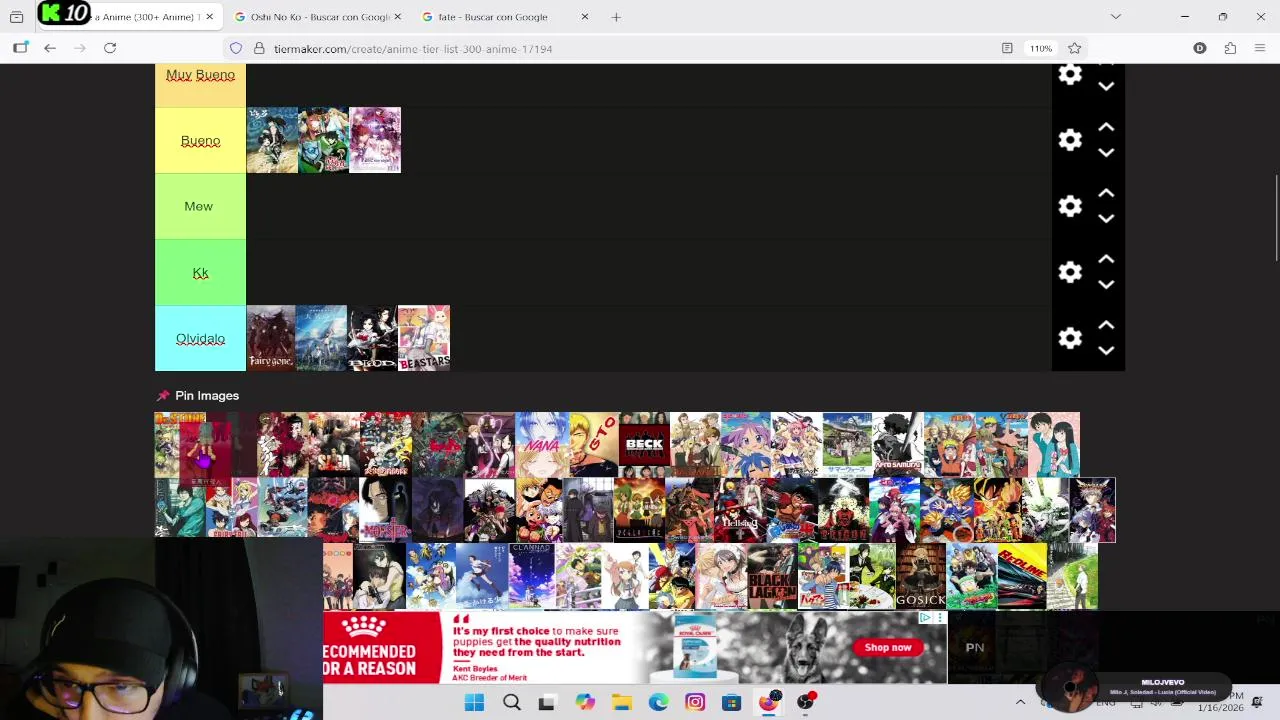Click the Shop now ad button
Image resolution: width=1280 pixels, height=720 pixels.
tap(888, 647)
